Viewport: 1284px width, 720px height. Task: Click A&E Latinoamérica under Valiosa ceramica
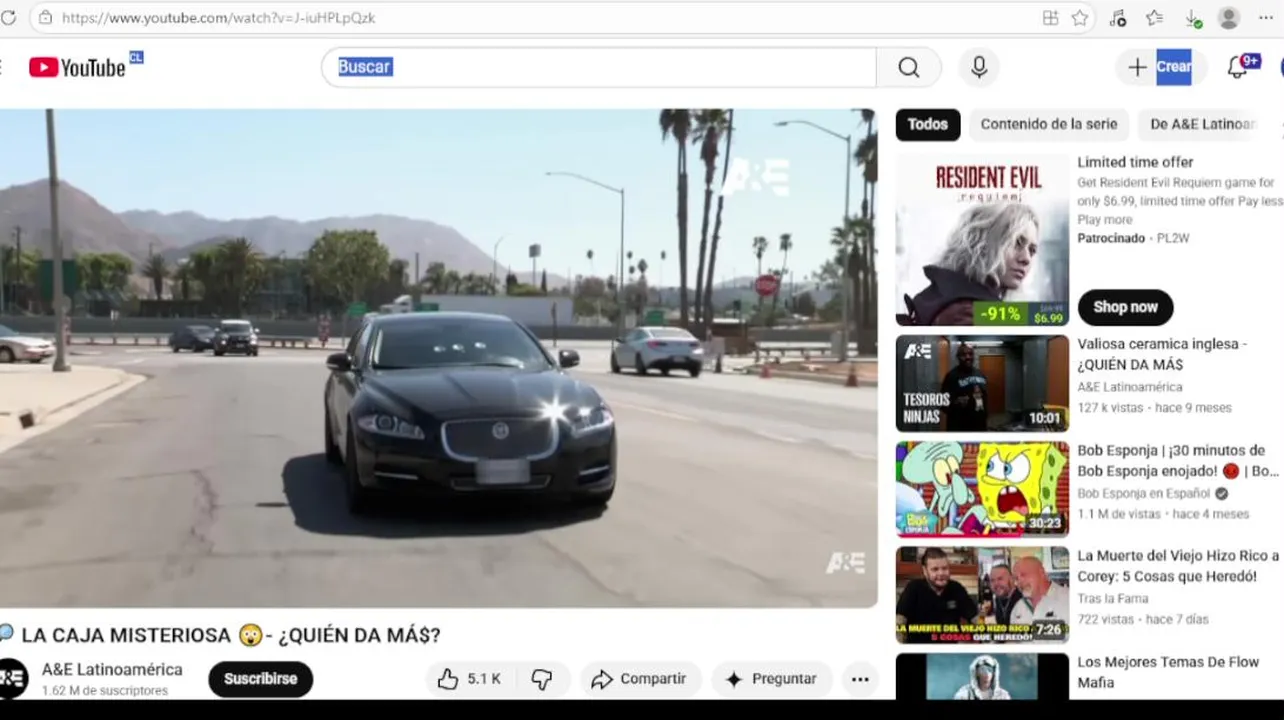[1129, 387]
